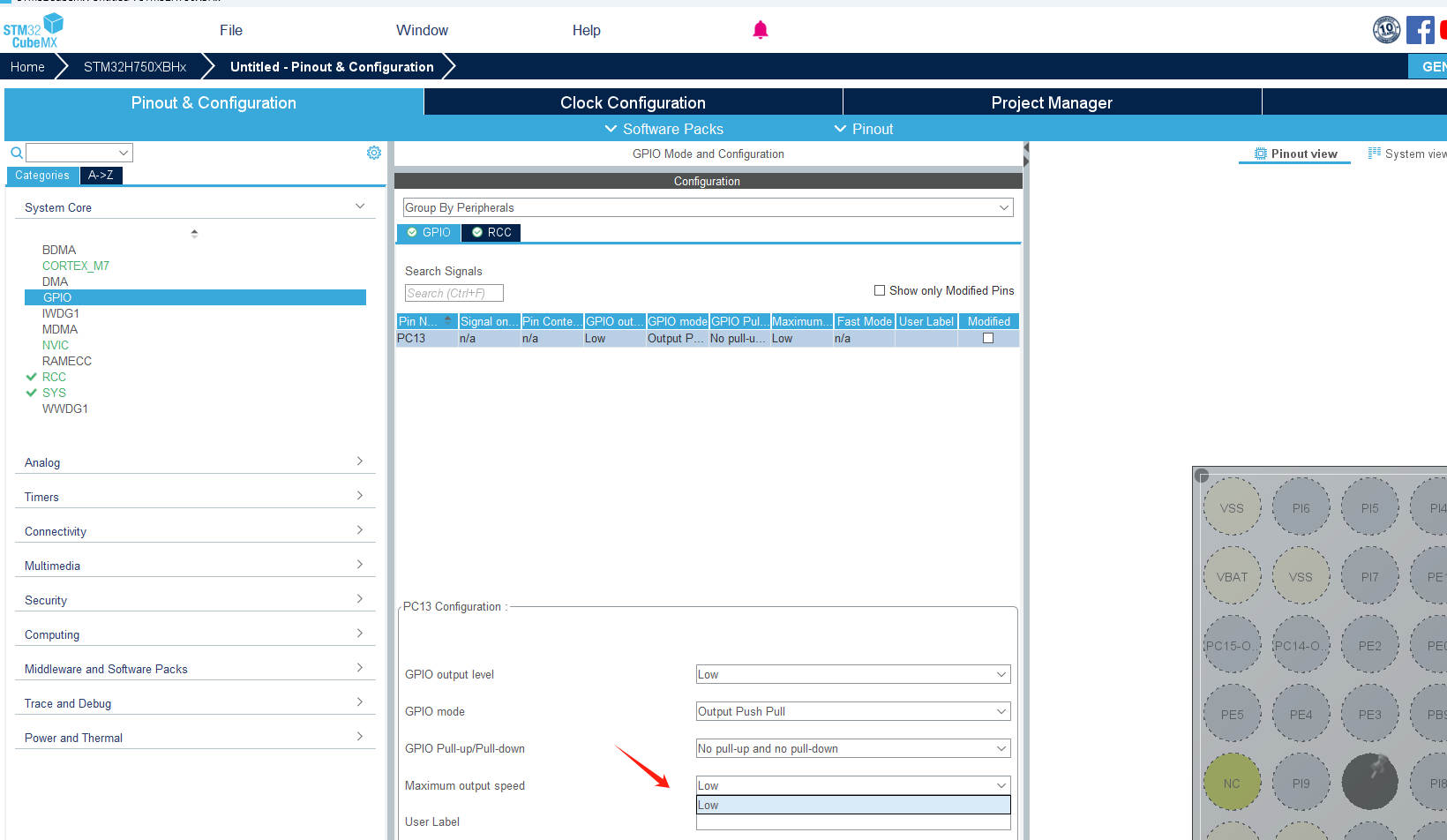Go to Home breadcrumb
Image resolution: width=1447 pixels, height=840 pixels.
[27, 67]
